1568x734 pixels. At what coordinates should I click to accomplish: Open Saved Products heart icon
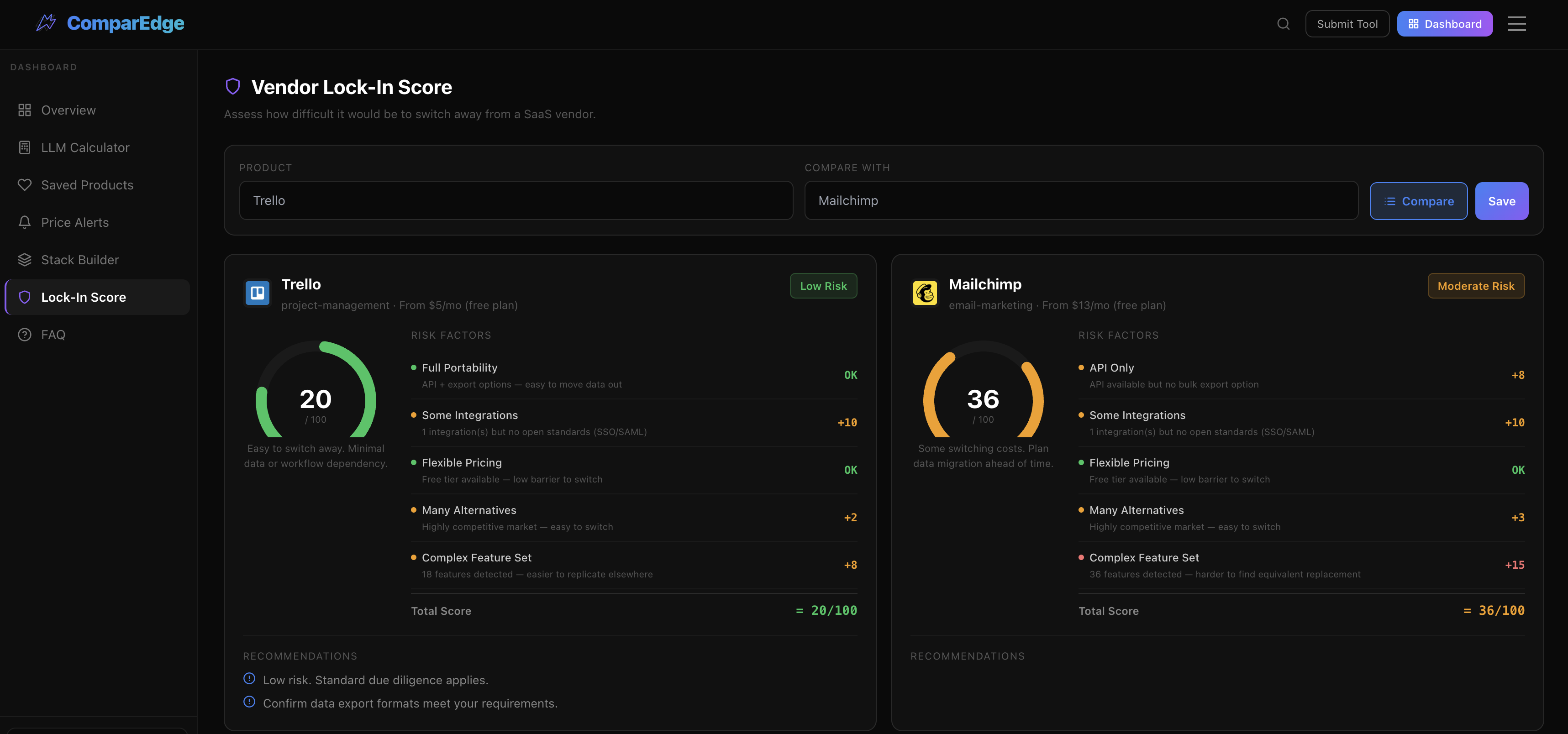point(25,184)
